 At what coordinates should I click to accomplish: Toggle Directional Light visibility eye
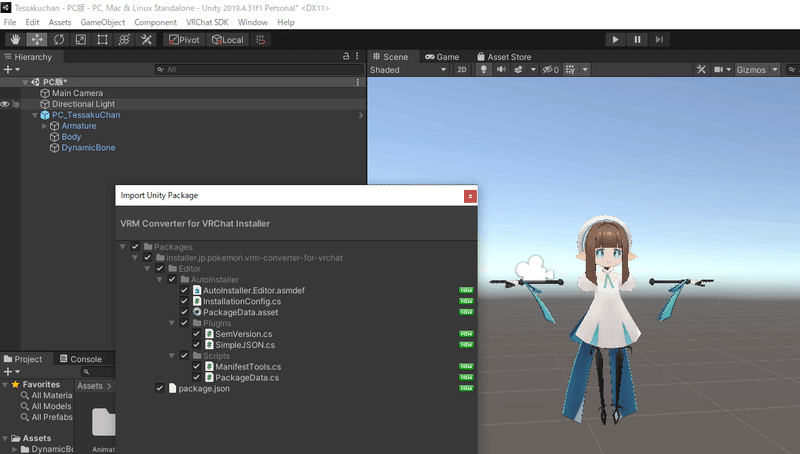click(5, 104)
